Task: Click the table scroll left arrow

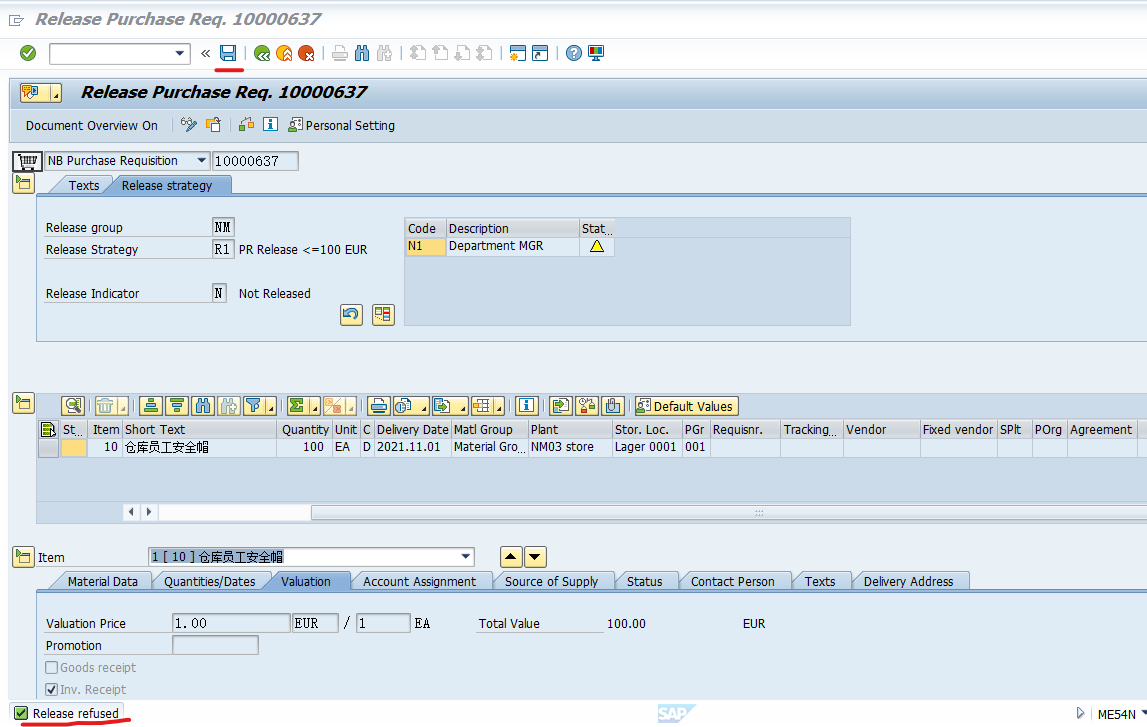Action: 131,512
